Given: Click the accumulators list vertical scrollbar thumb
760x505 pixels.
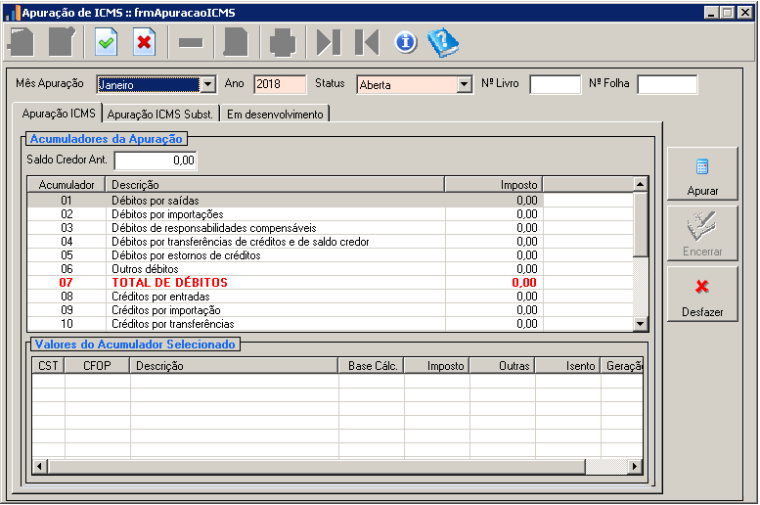Looking at the screenshot, I should [640, 224].
